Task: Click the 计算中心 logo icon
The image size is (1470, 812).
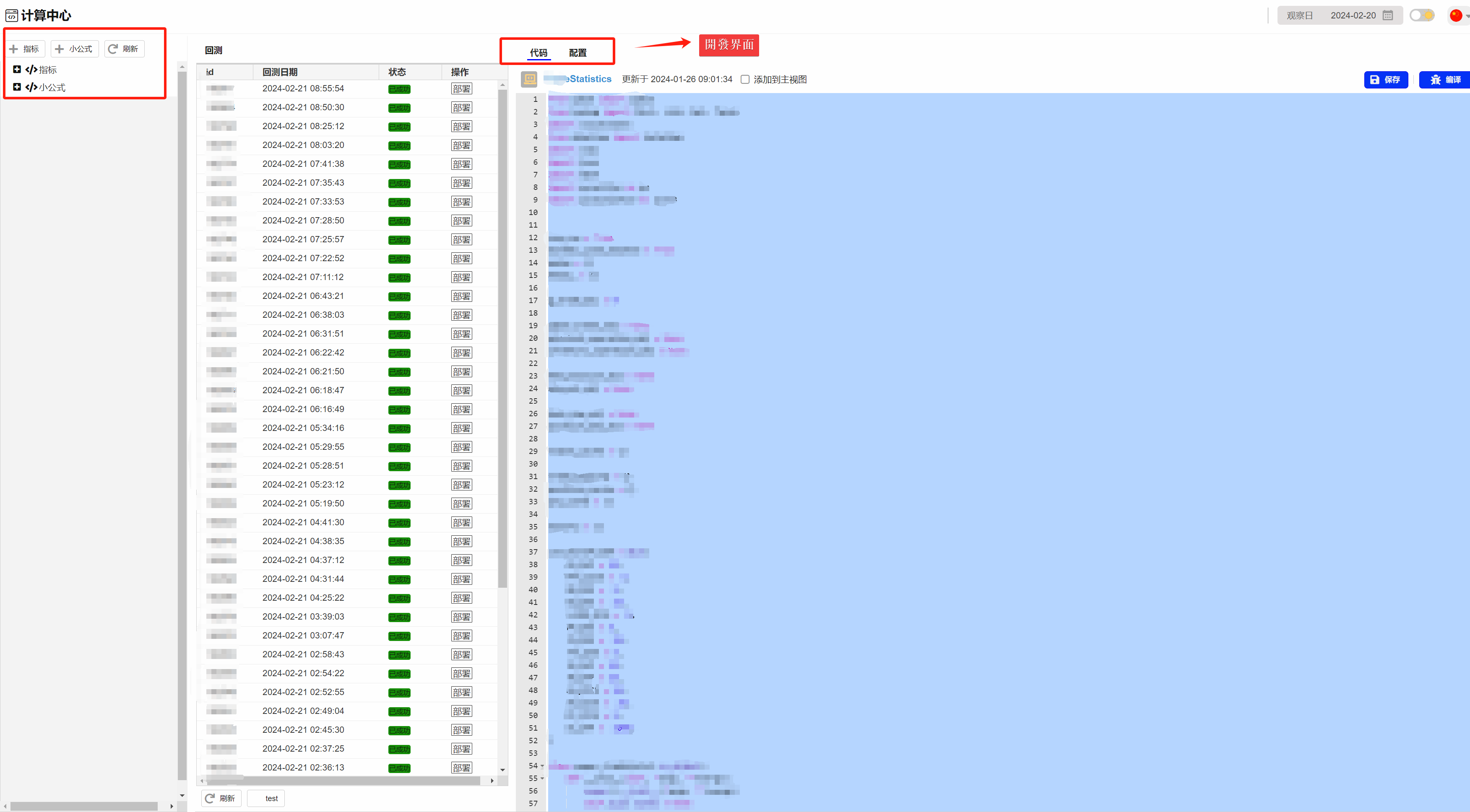Action: pyautogui.click(x=11, y=16)
